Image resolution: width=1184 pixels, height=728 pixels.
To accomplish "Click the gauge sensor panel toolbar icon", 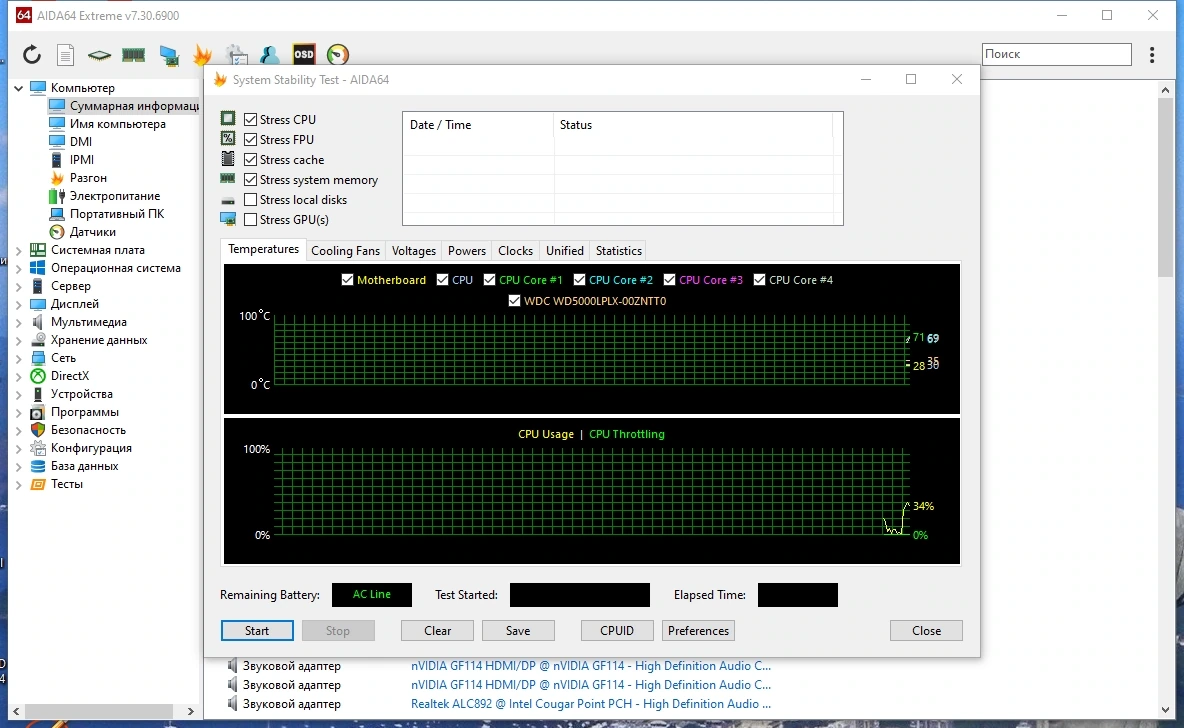I will click(338, 54).
